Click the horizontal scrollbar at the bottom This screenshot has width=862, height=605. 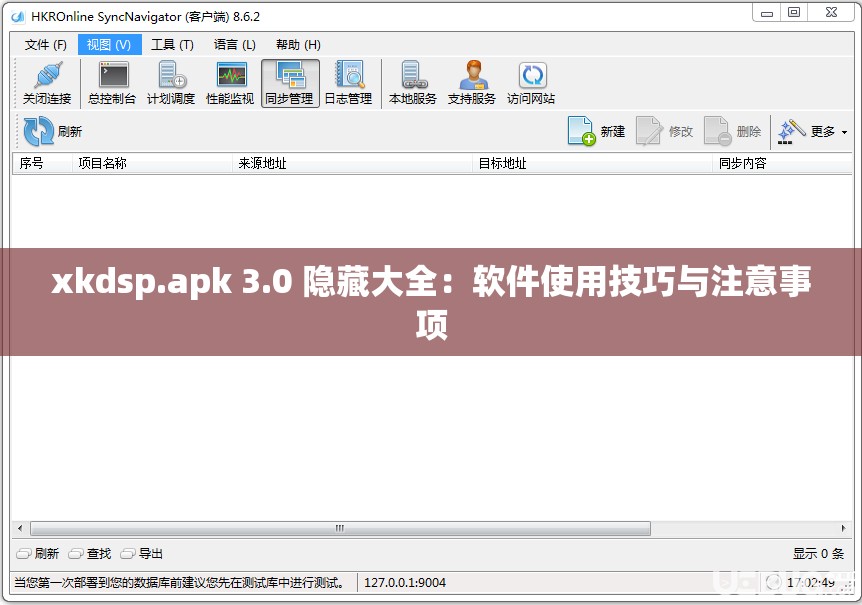tap(338, 528)
